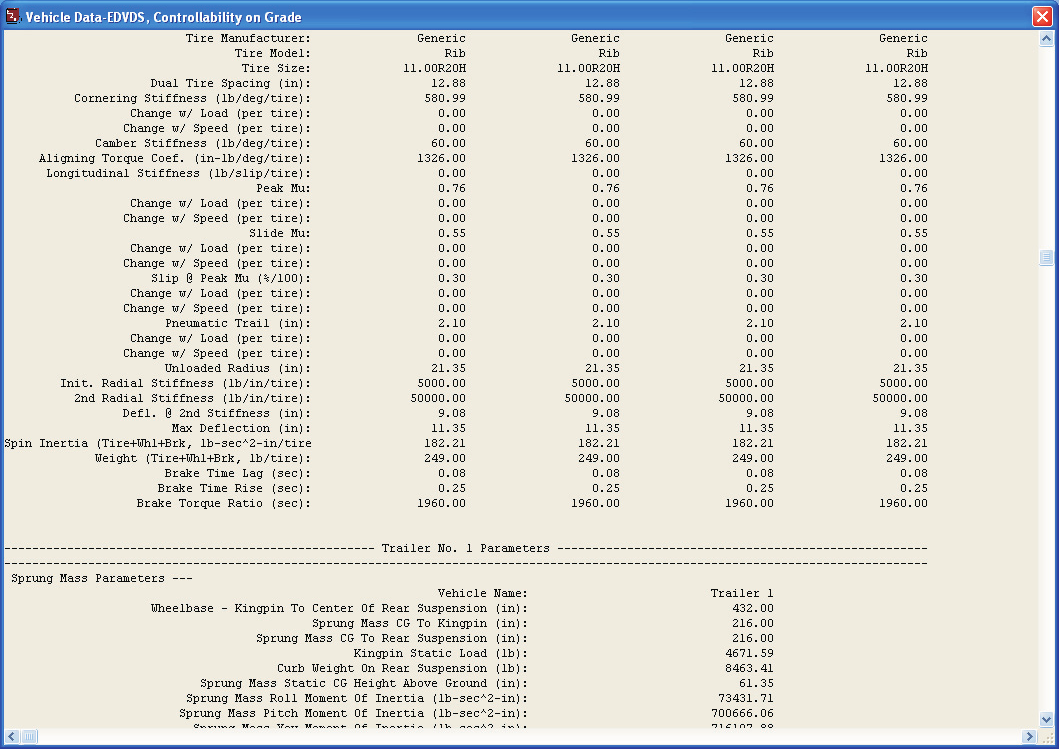This screenshot has width=1059, height=749.
Task: Click the vertical scrollbar thumb
Action: [x=1046, y=257]
